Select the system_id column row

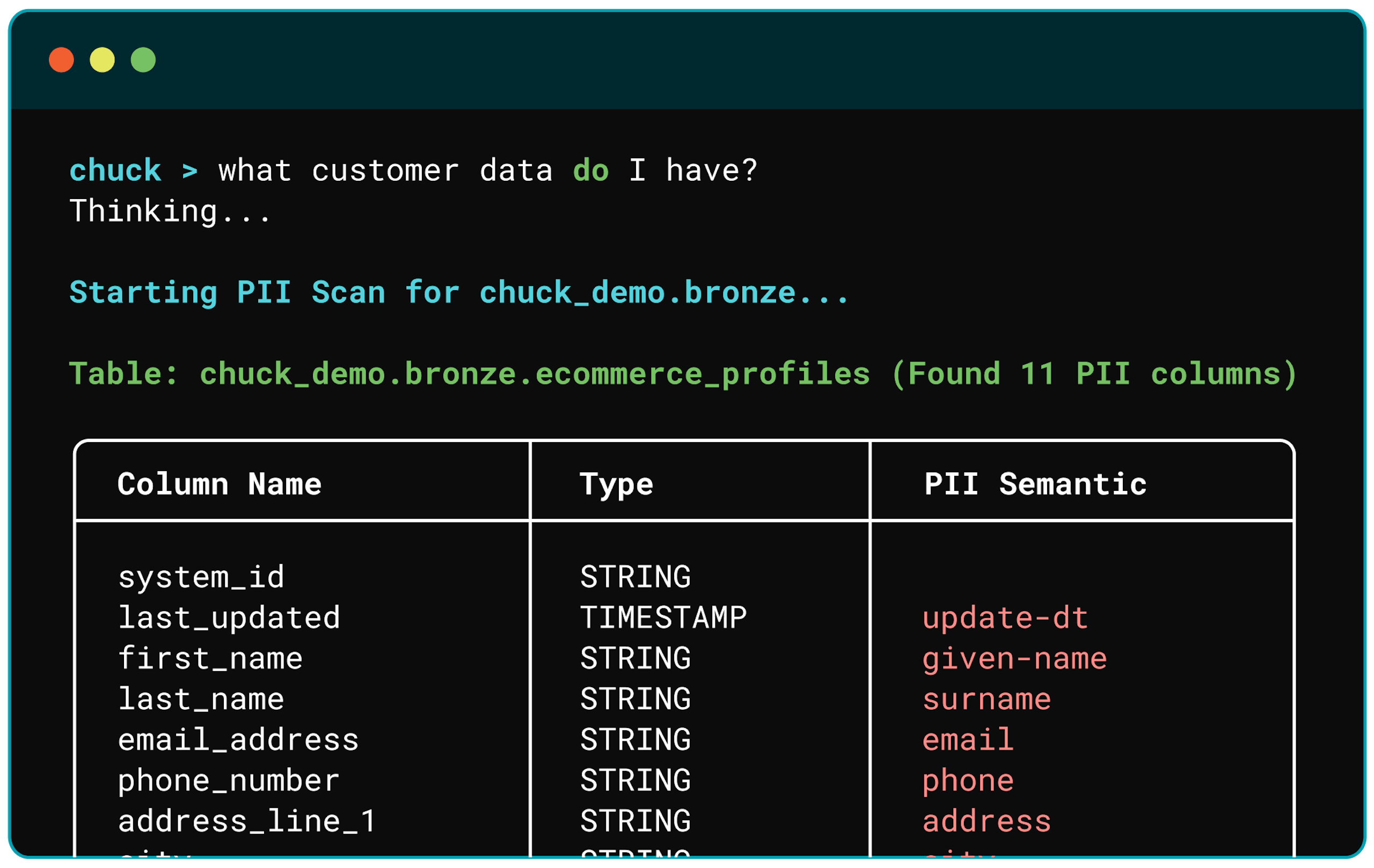pyautogui.click(x=201, y=577)
